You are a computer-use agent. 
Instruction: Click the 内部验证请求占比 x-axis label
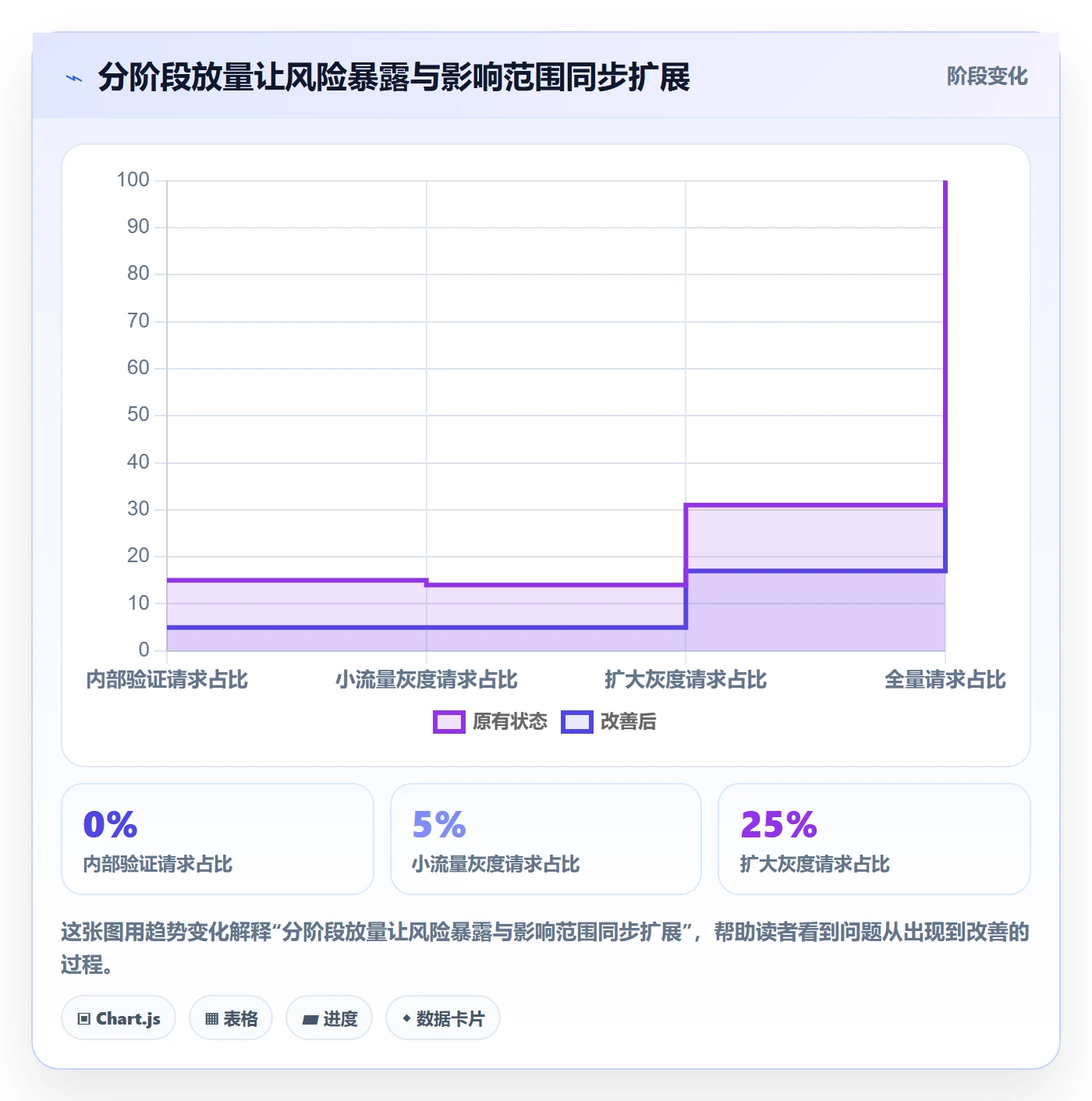tap(167, 680)
